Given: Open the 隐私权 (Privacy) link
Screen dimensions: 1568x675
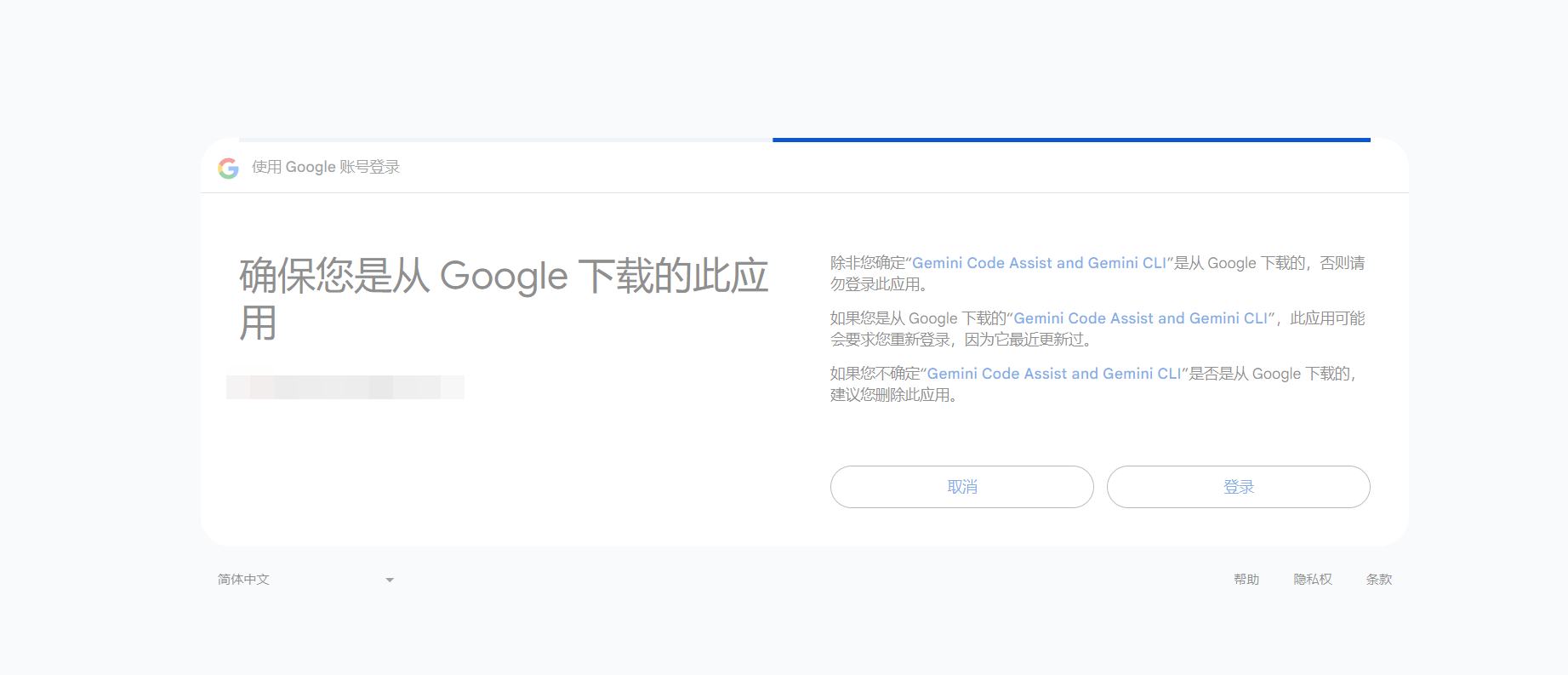Looking at the screenshot, I should point(1313,580).
